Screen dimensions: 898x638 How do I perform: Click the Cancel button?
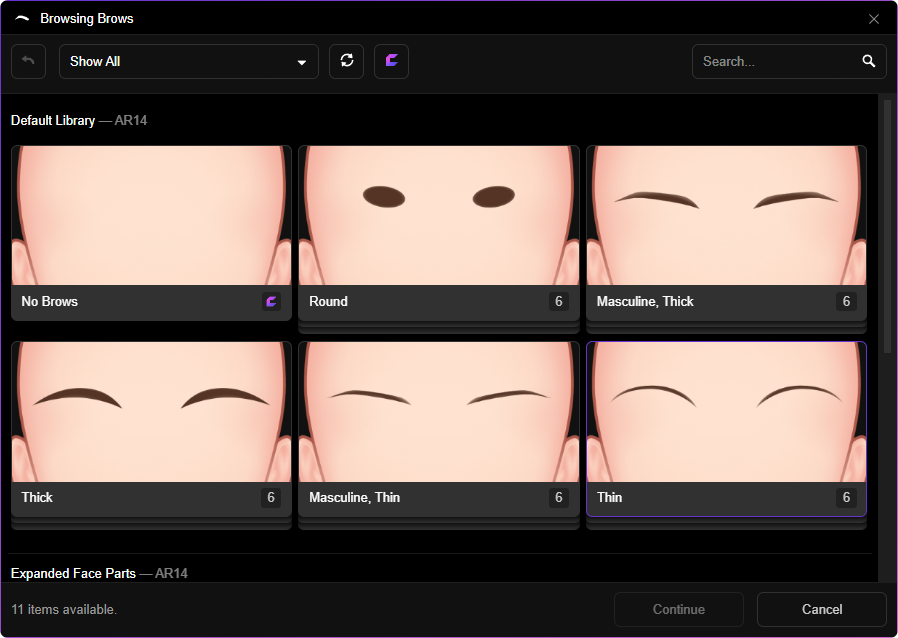[x=821, y=609]
